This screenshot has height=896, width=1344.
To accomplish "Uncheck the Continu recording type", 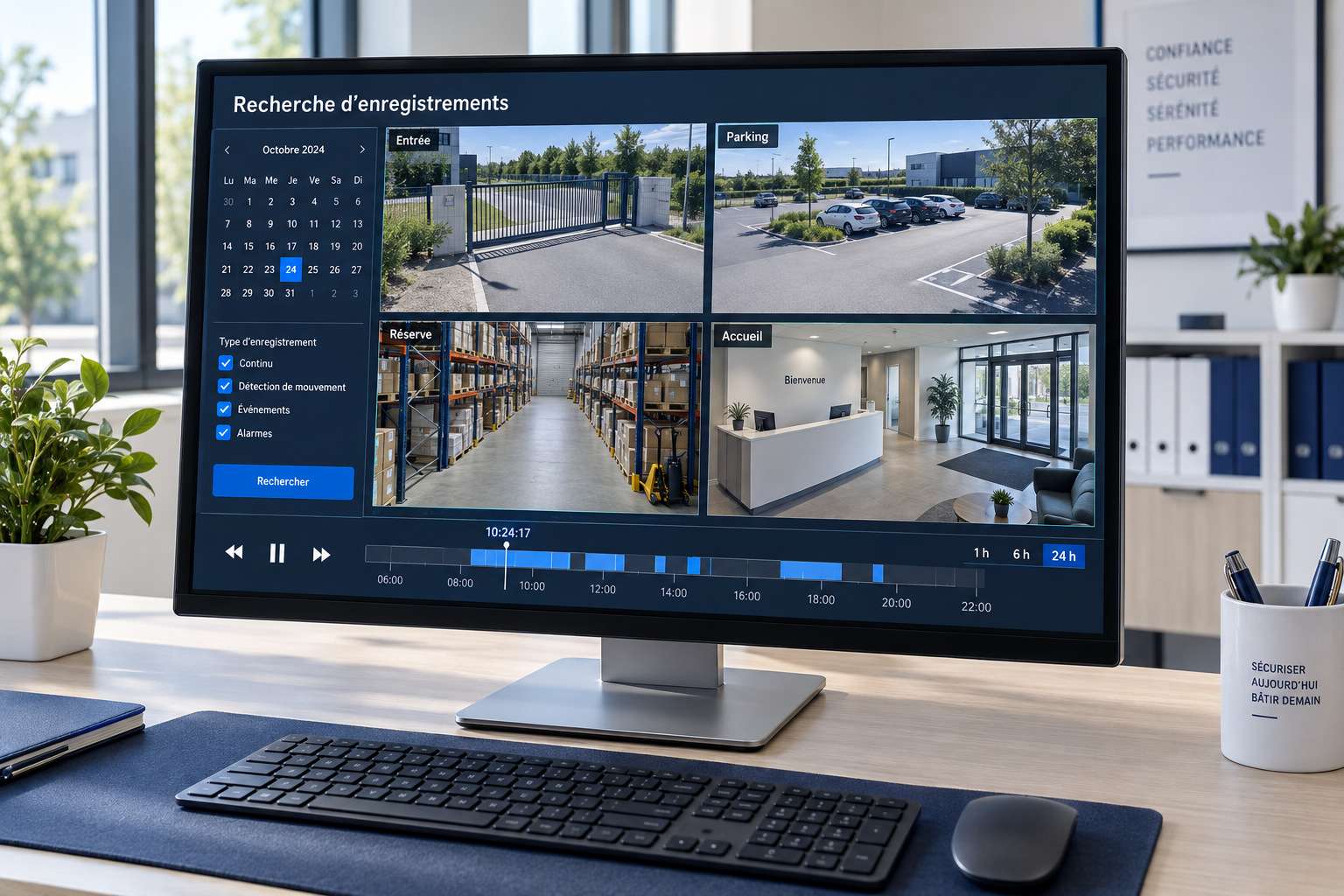I will coord(226,362).
